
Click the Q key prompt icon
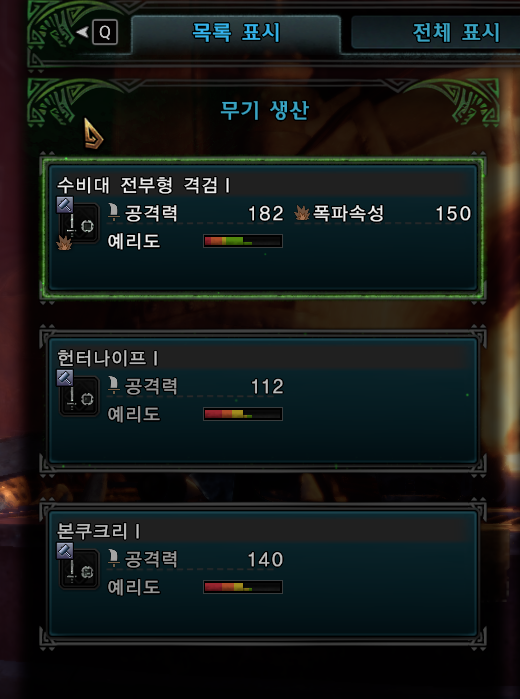105,33
